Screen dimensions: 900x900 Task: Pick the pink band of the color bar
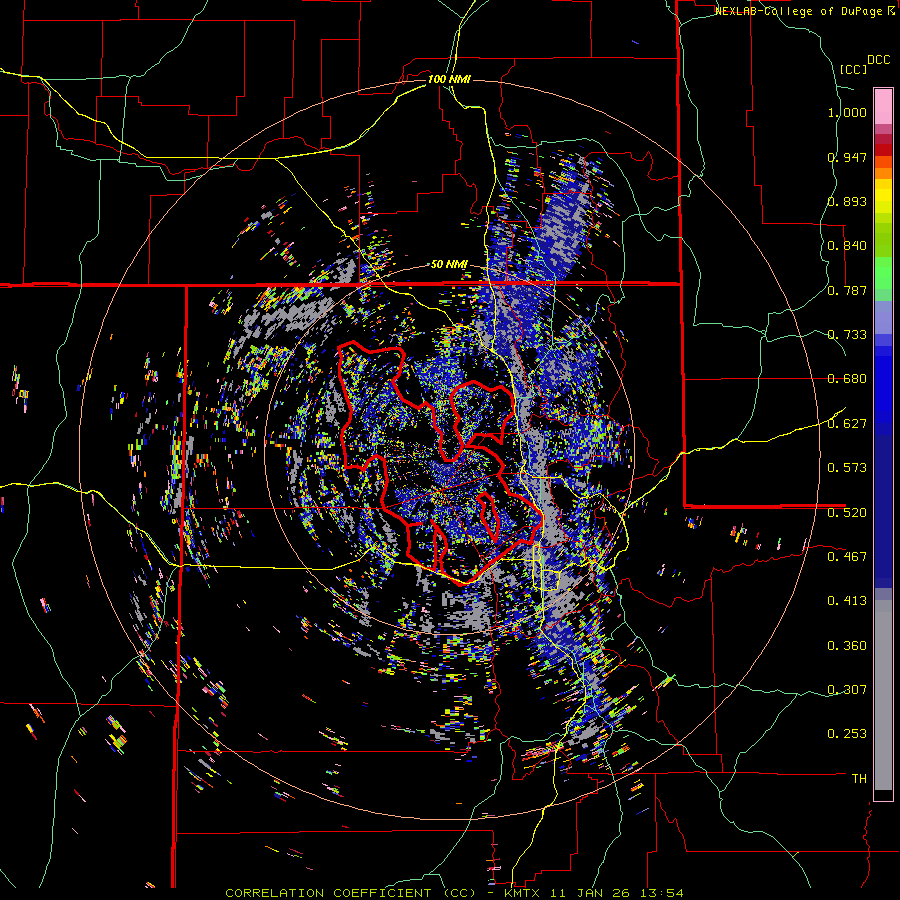883,106
